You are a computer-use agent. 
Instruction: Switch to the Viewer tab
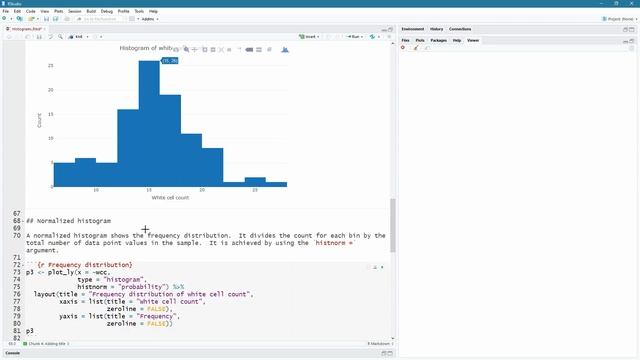pyautogui.click(x=473, y=40)
